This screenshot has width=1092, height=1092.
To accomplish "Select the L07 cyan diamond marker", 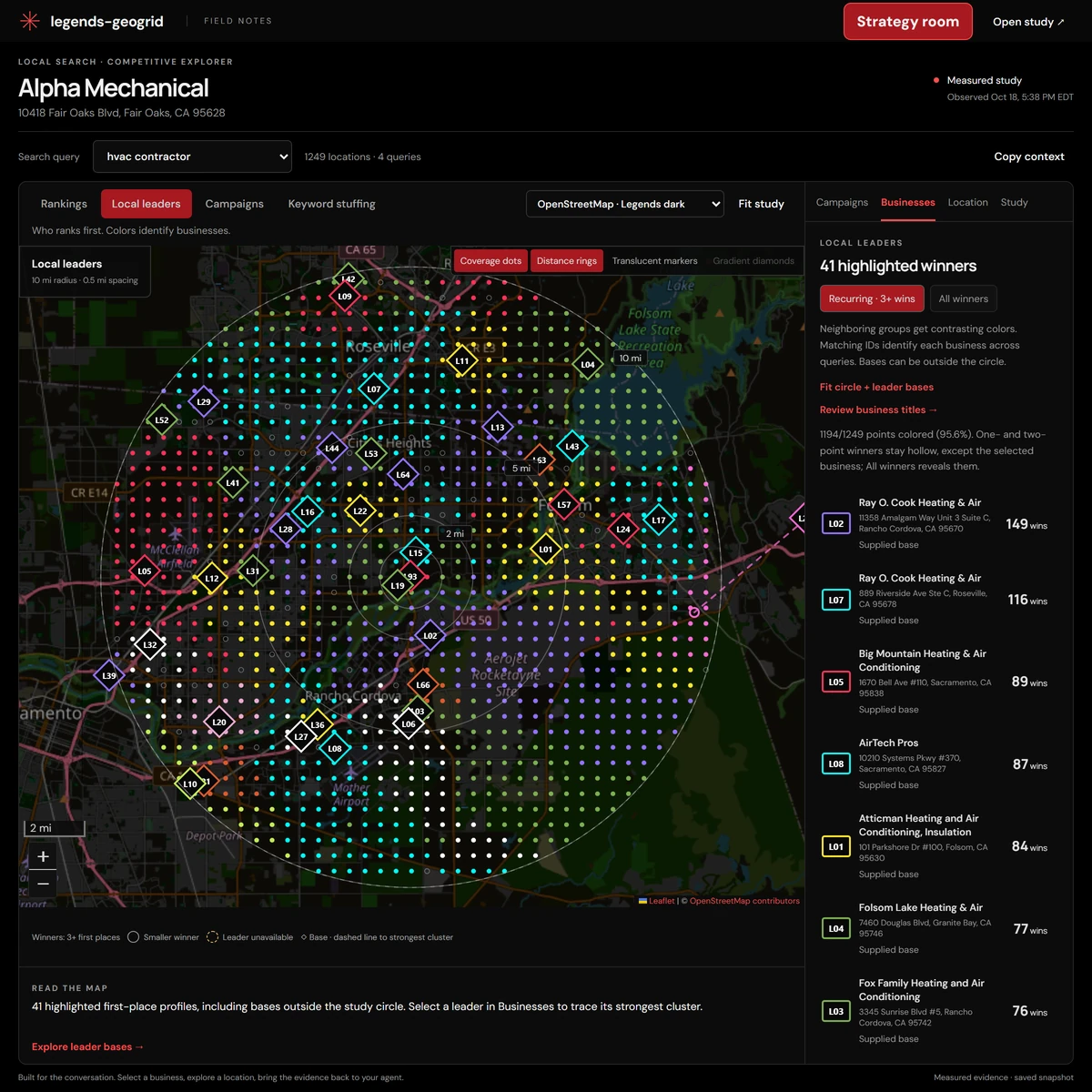I will click(374, 389).
